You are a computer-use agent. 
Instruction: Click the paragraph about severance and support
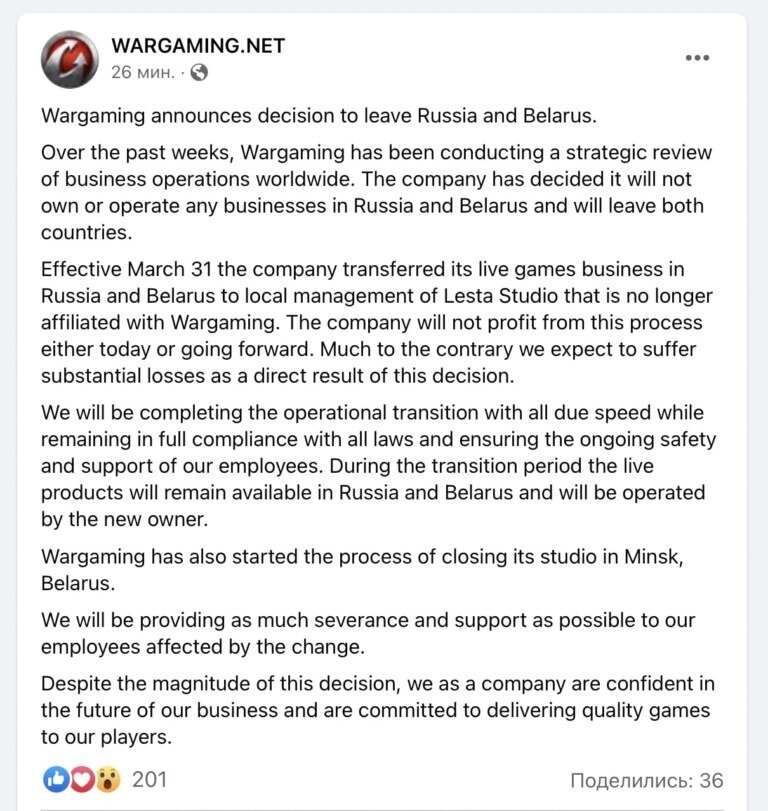(x=368, y=634)
